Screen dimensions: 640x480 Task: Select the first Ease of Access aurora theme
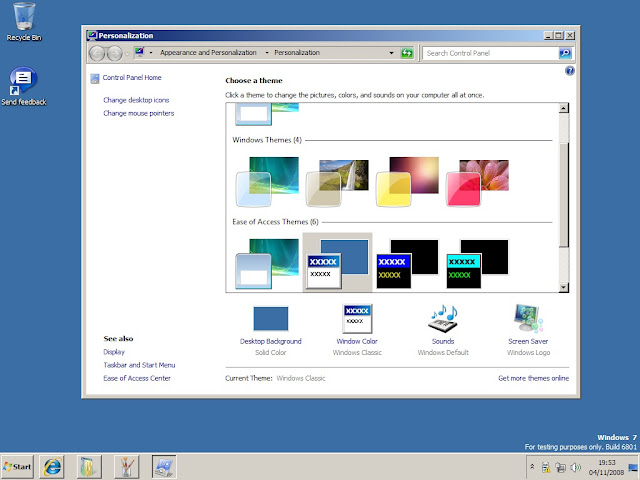(267, 264)
